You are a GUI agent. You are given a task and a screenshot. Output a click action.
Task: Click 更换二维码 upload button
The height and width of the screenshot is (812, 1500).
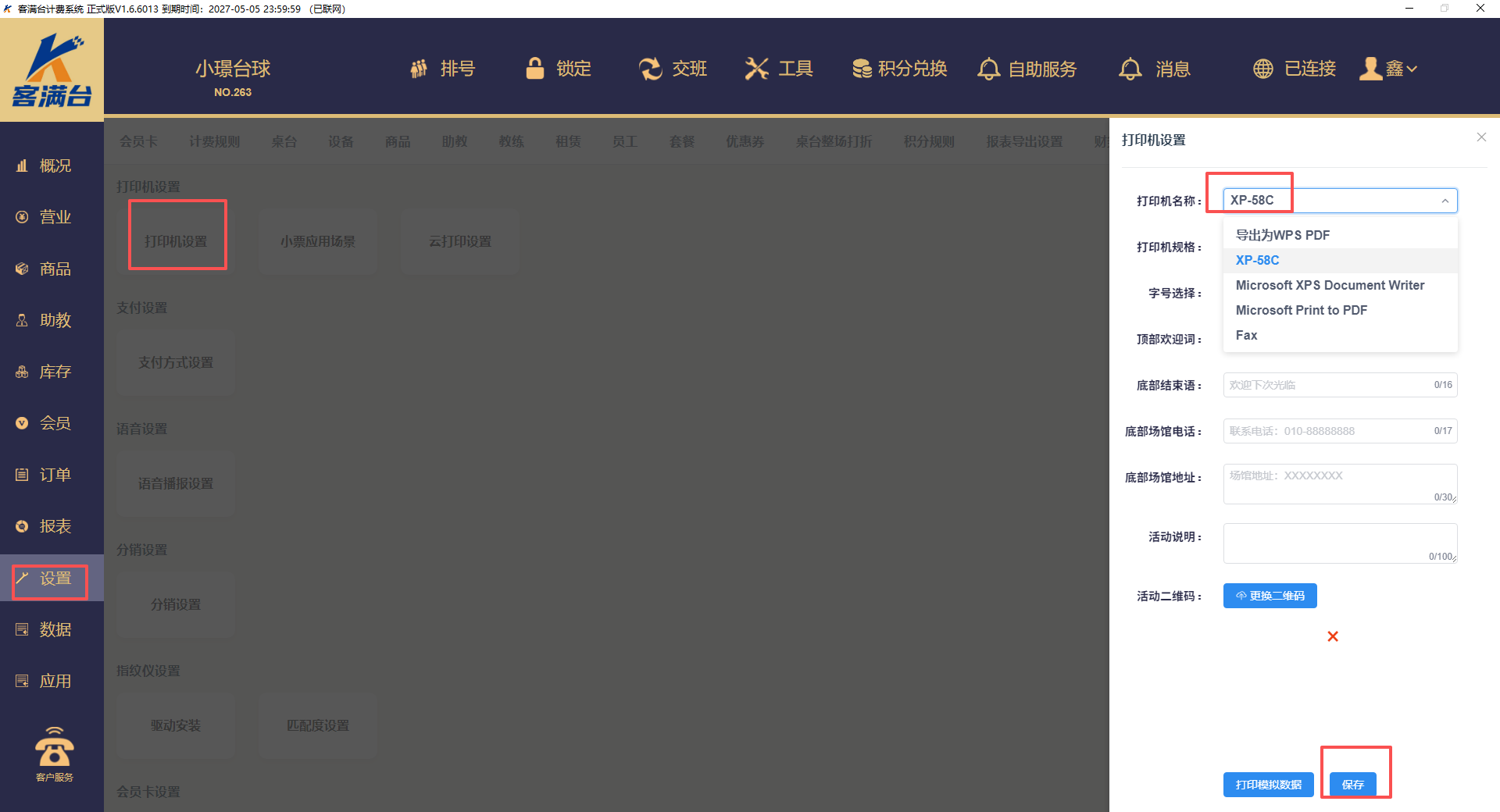tap(1270, 596)
